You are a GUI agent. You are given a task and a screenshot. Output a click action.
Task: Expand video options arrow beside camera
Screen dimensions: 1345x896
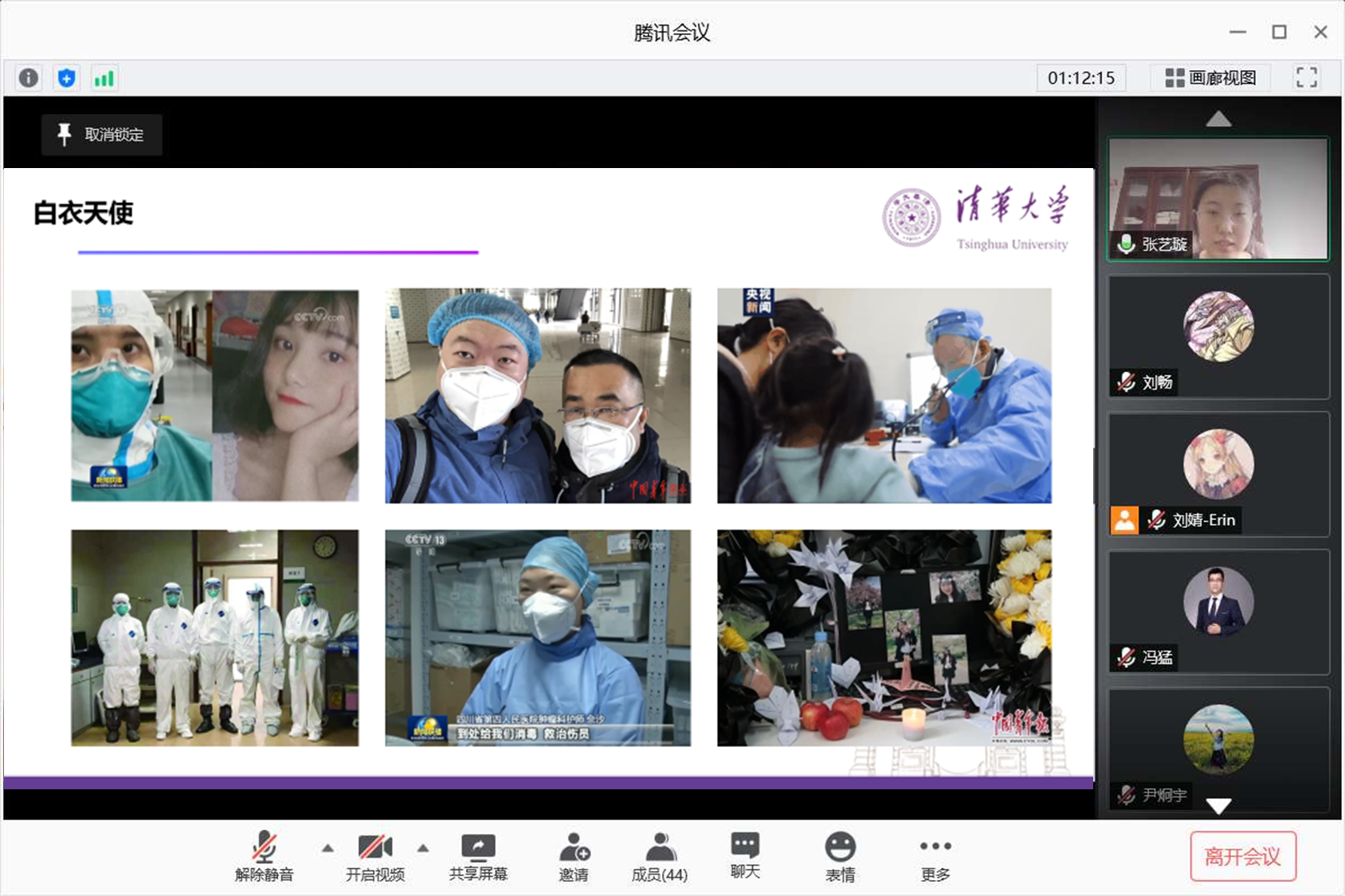pos(423,848)
